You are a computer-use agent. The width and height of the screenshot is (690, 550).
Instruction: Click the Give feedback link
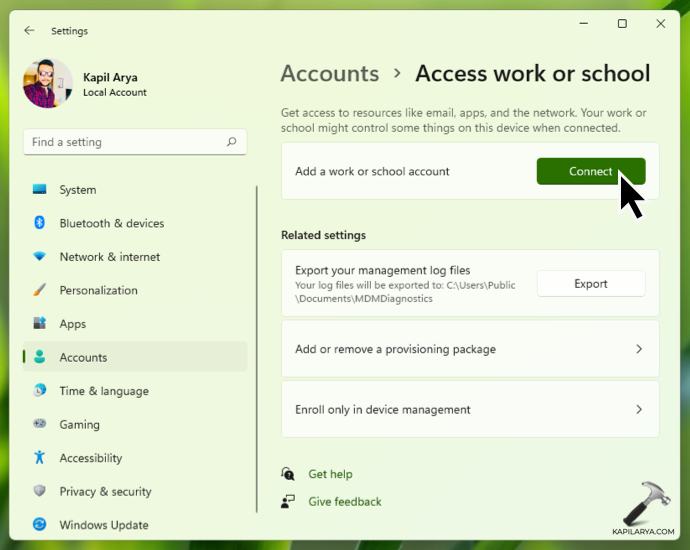345,502
